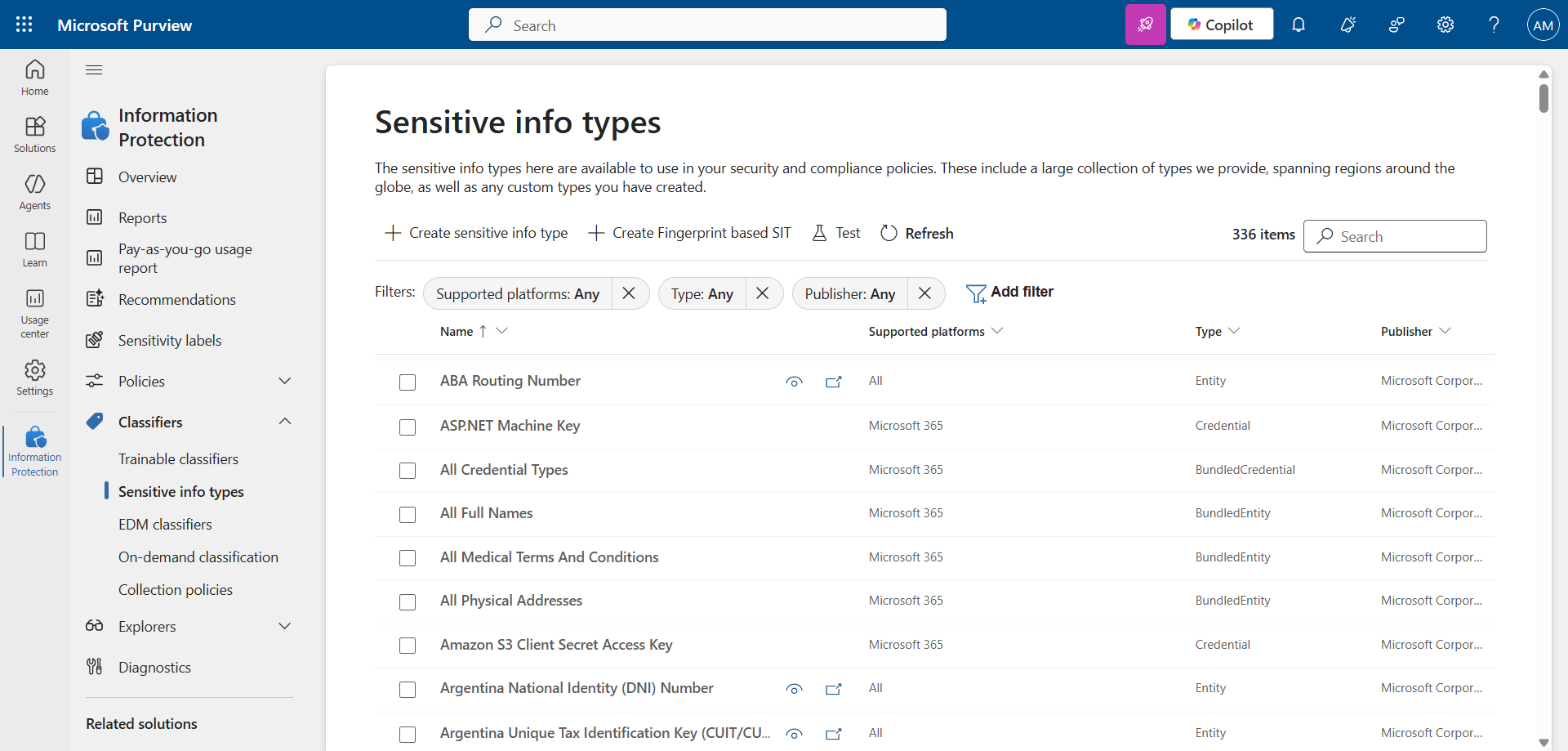The image size is (1568, 751).
Task: Click Create sensitive info type button
Action: pyautogui.click(x=476, y=233)
